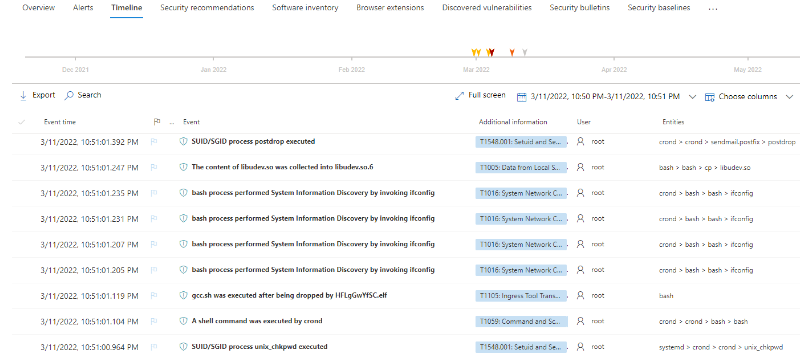Image resolution: width=800 pixels, height=362 pixels.
Task: Click T1005 Data from Local System tag
Action: coord(521,167)
